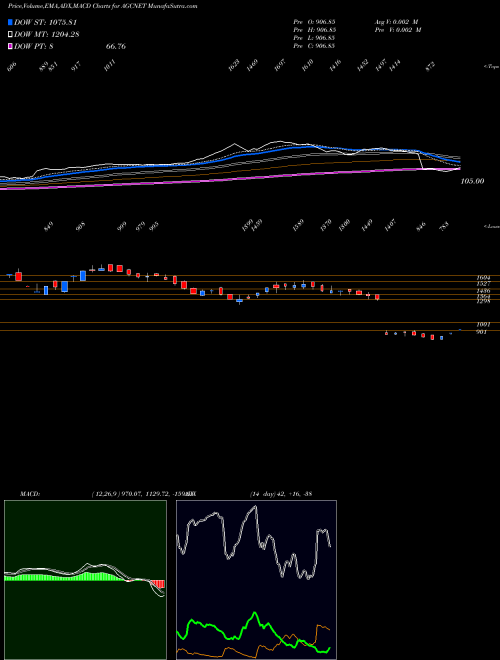Viewport: 500px width, 660px height.
Task: Click the 783 lows value
Action: coord(444,226)
